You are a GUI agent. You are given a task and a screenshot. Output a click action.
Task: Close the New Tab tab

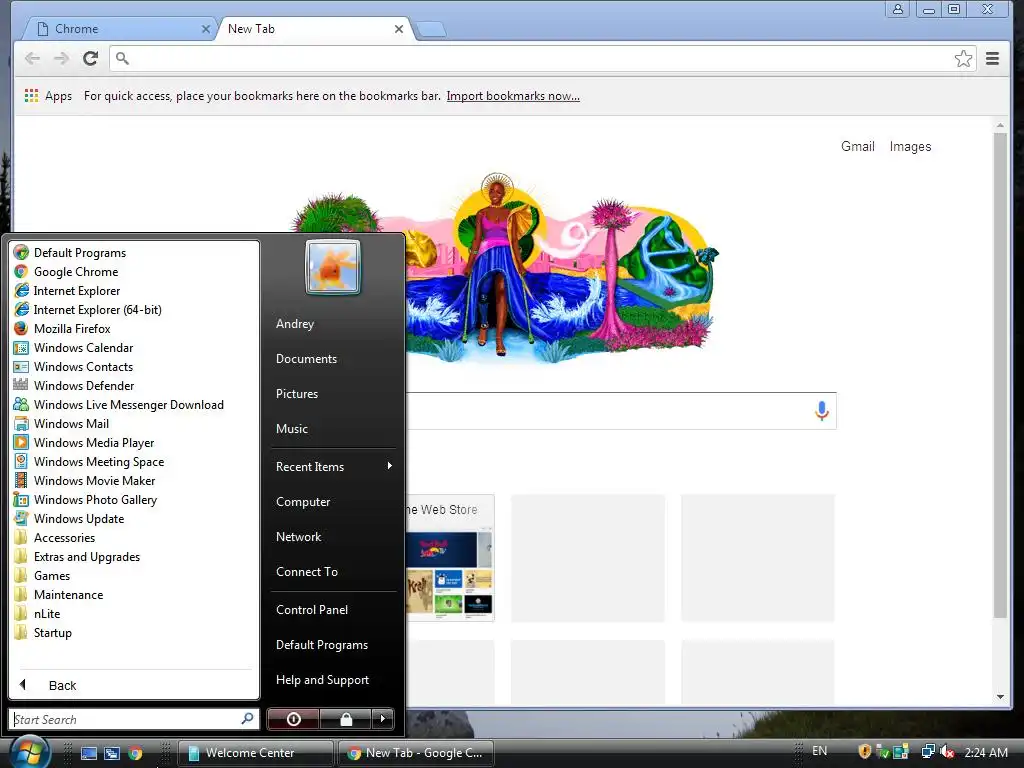click(398, 29)
